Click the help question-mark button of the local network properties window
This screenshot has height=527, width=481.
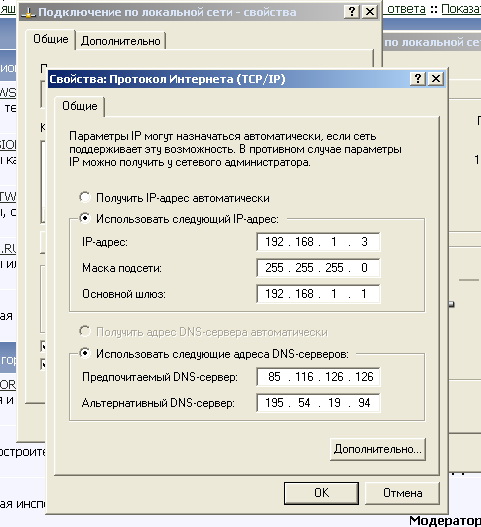click(352, 12)
